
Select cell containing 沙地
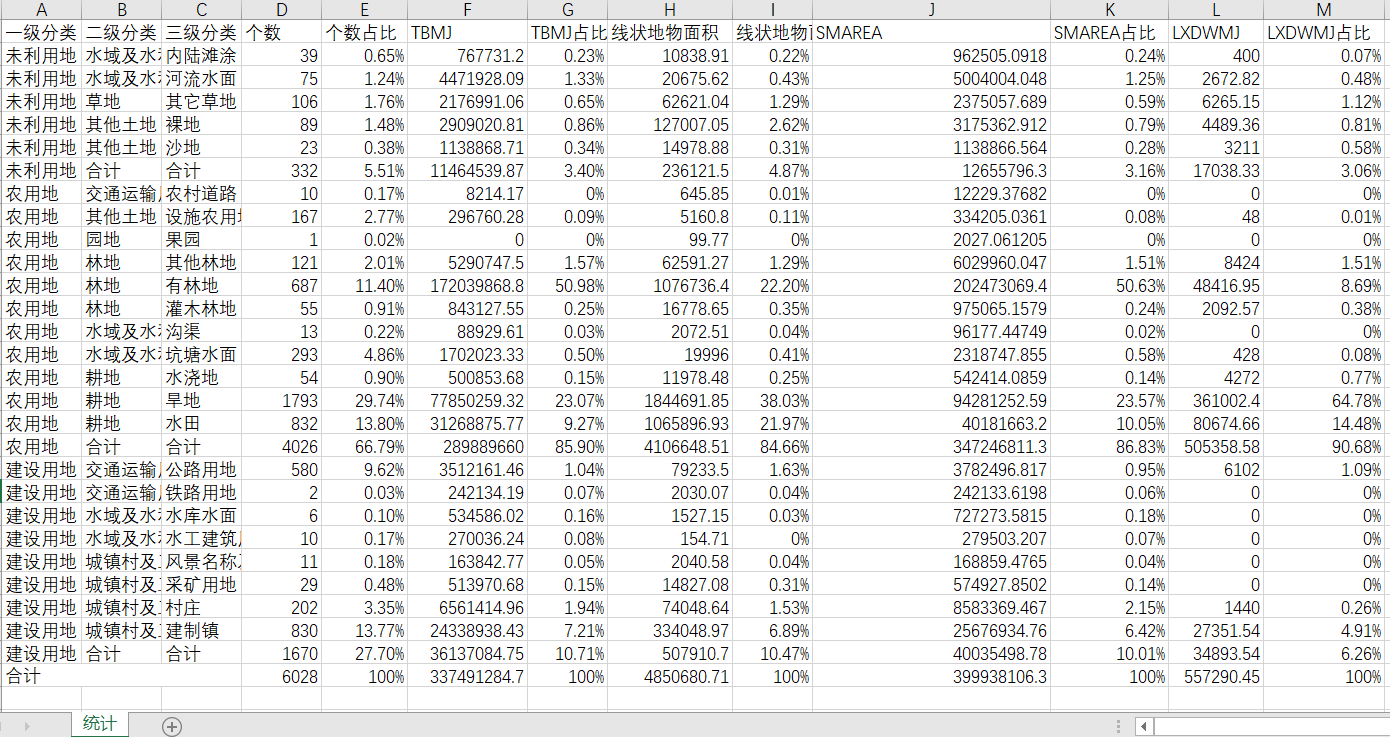pos(201,148)
